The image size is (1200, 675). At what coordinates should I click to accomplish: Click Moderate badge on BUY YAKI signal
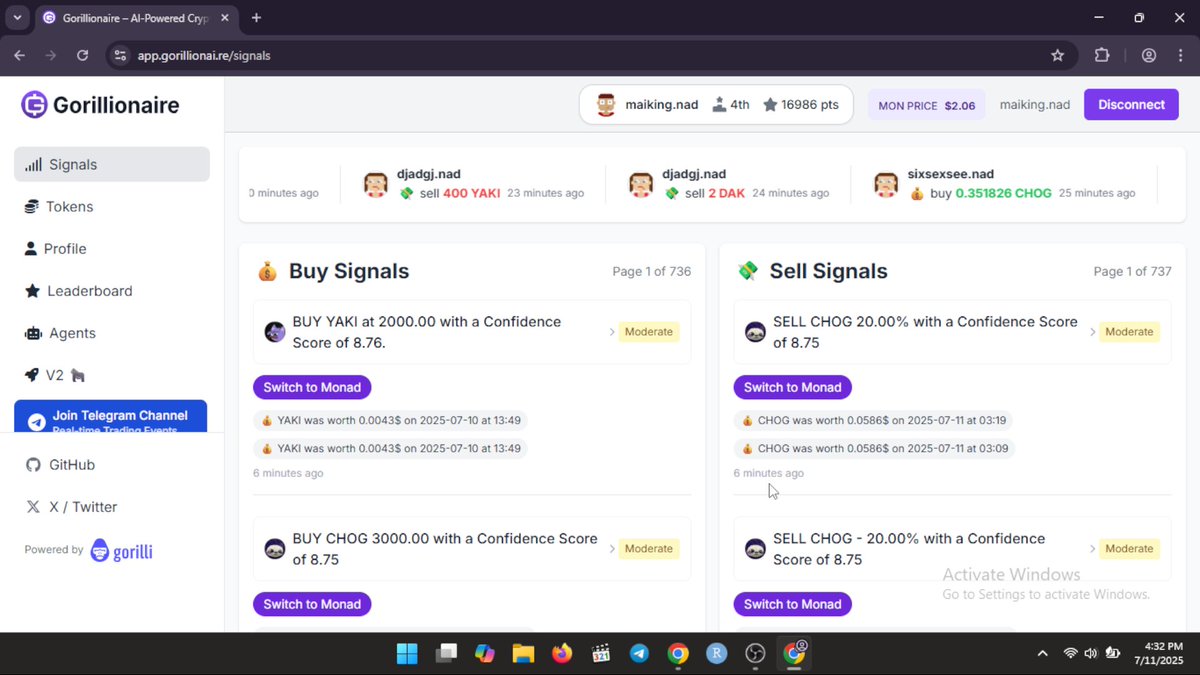[649, 332]
